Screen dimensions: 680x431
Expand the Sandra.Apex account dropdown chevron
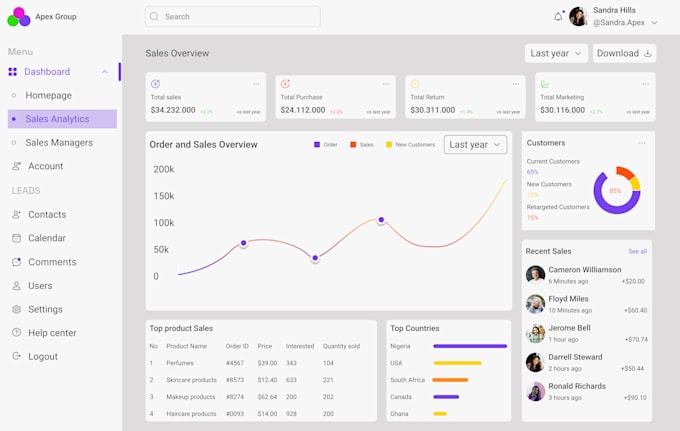pyautogui.click(x=654, y=23)
